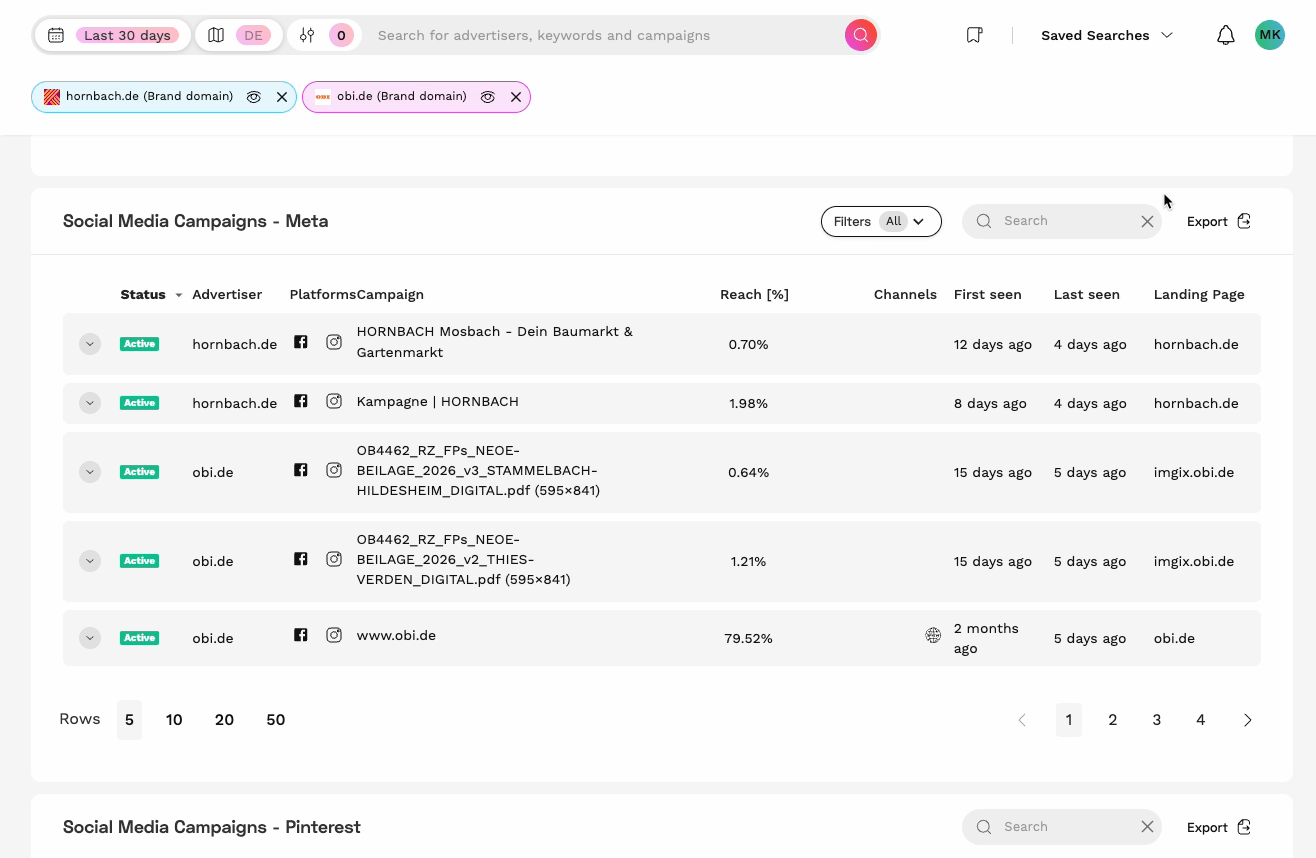This screenshot has width=1316, height=858.
Task: Remove the obi.de filter chip
Action: point(515,97)
